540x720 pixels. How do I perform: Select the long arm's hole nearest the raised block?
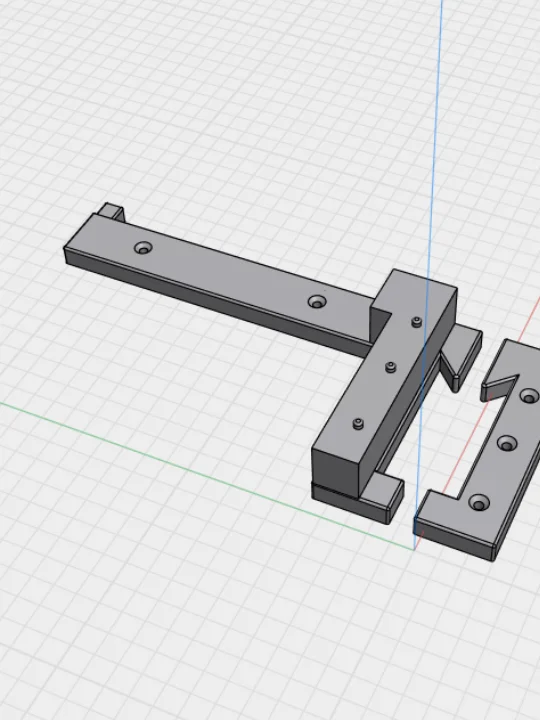click(317, 302)
